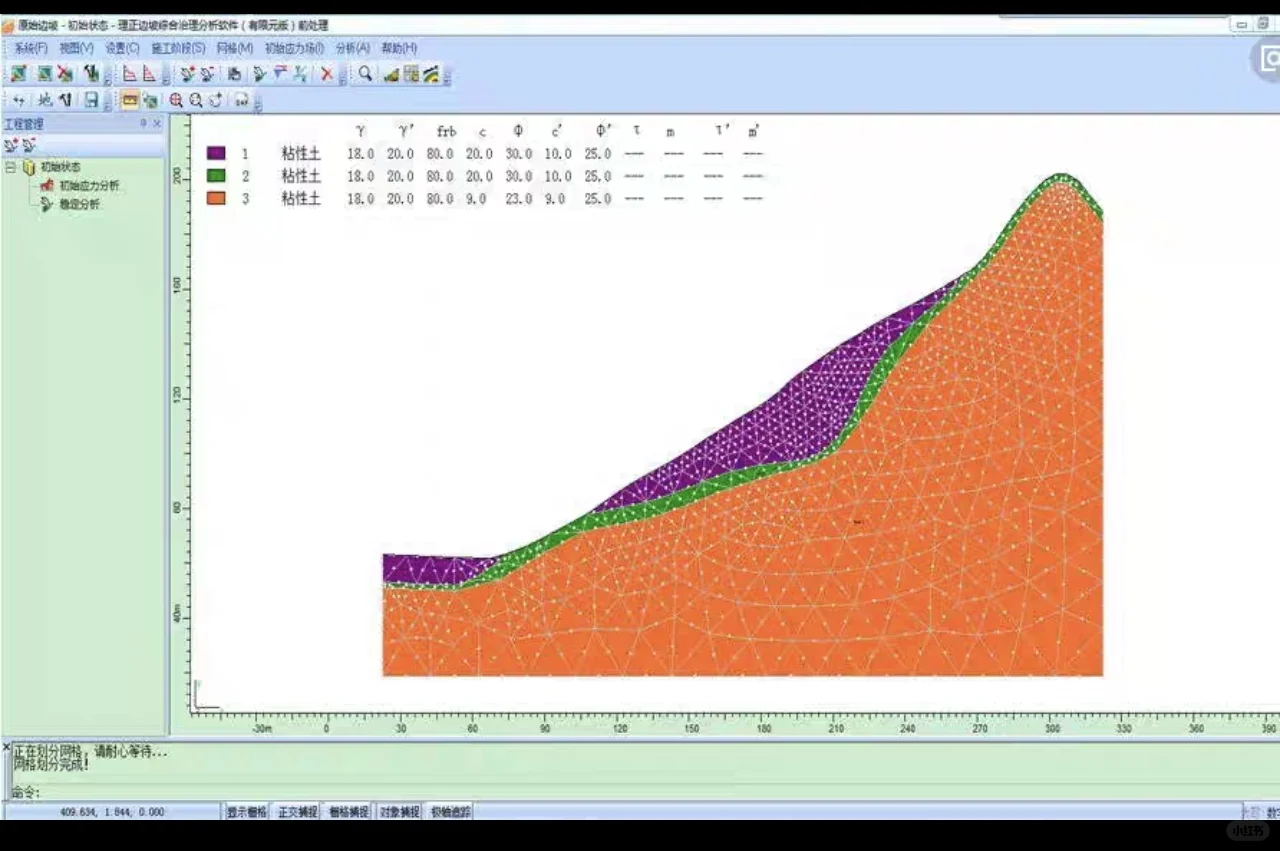Open the 施工阶段(S) menu

[x=178, y=48]
